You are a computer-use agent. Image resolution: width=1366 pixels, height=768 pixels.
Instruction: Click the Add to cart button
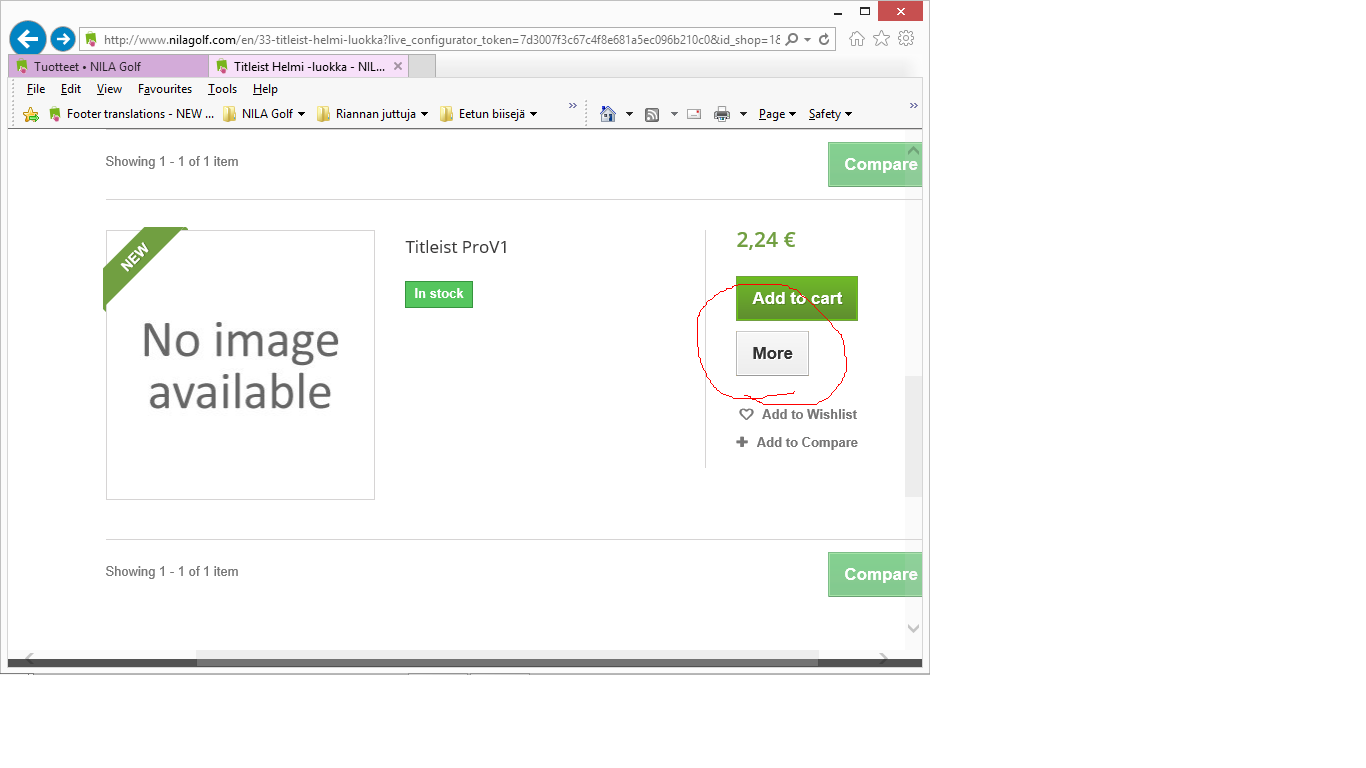(797, 298)
